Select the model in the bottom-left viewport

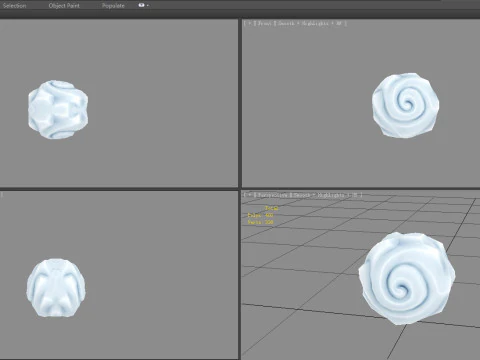[x=56, y=288]
